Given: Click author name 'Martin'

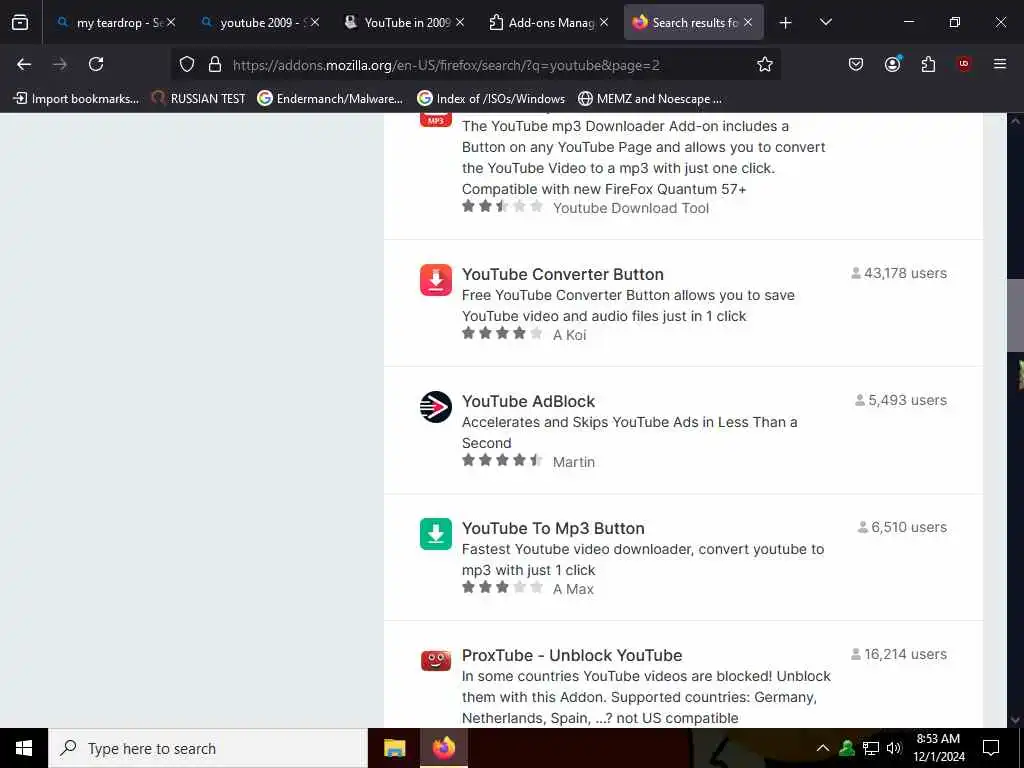Looking at the screenshot, I should pos(573,462).
